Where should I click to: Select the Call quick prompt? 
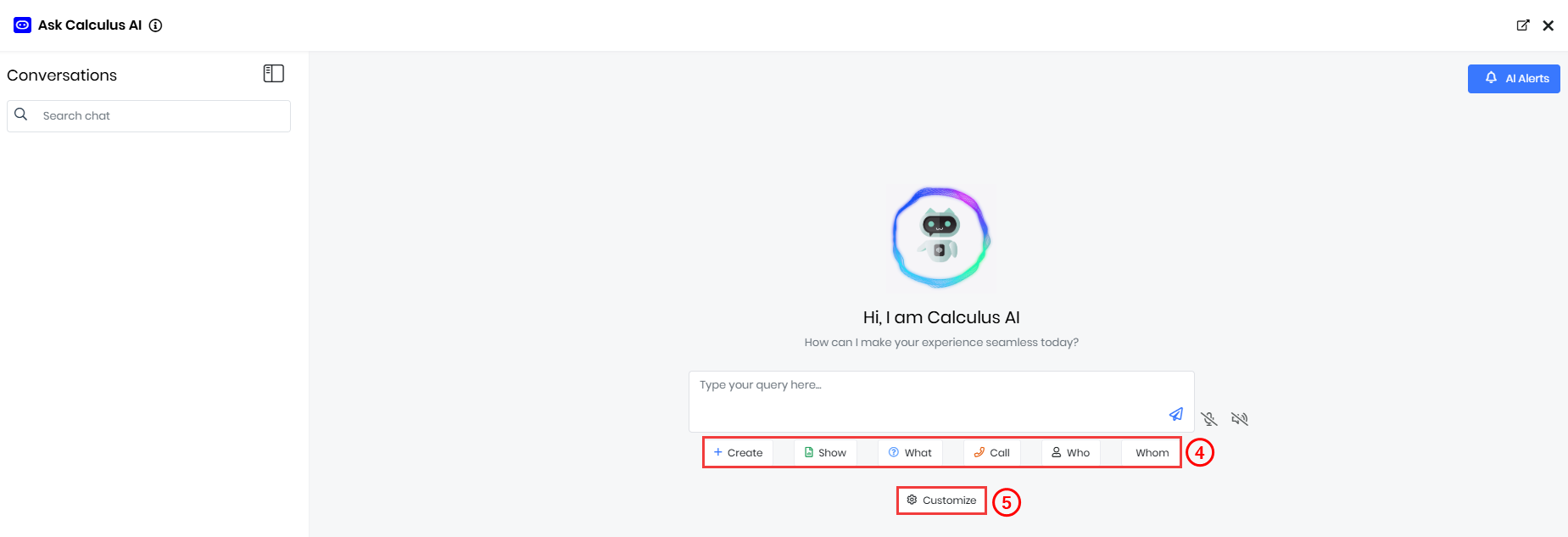click(x=991, y=453)
